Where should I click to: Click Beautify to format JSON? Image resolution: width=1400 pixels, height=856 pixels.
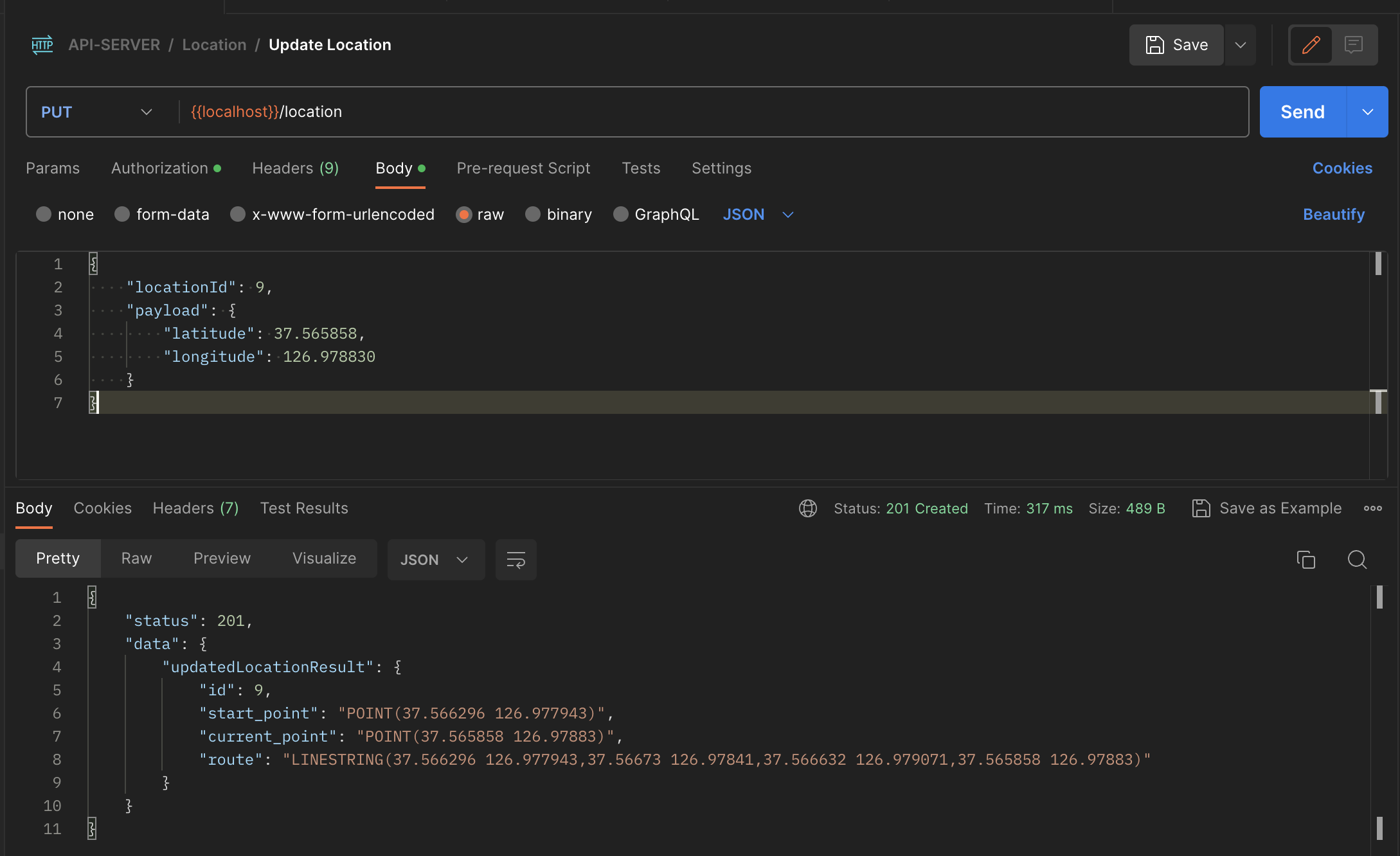pos(1334,215)
